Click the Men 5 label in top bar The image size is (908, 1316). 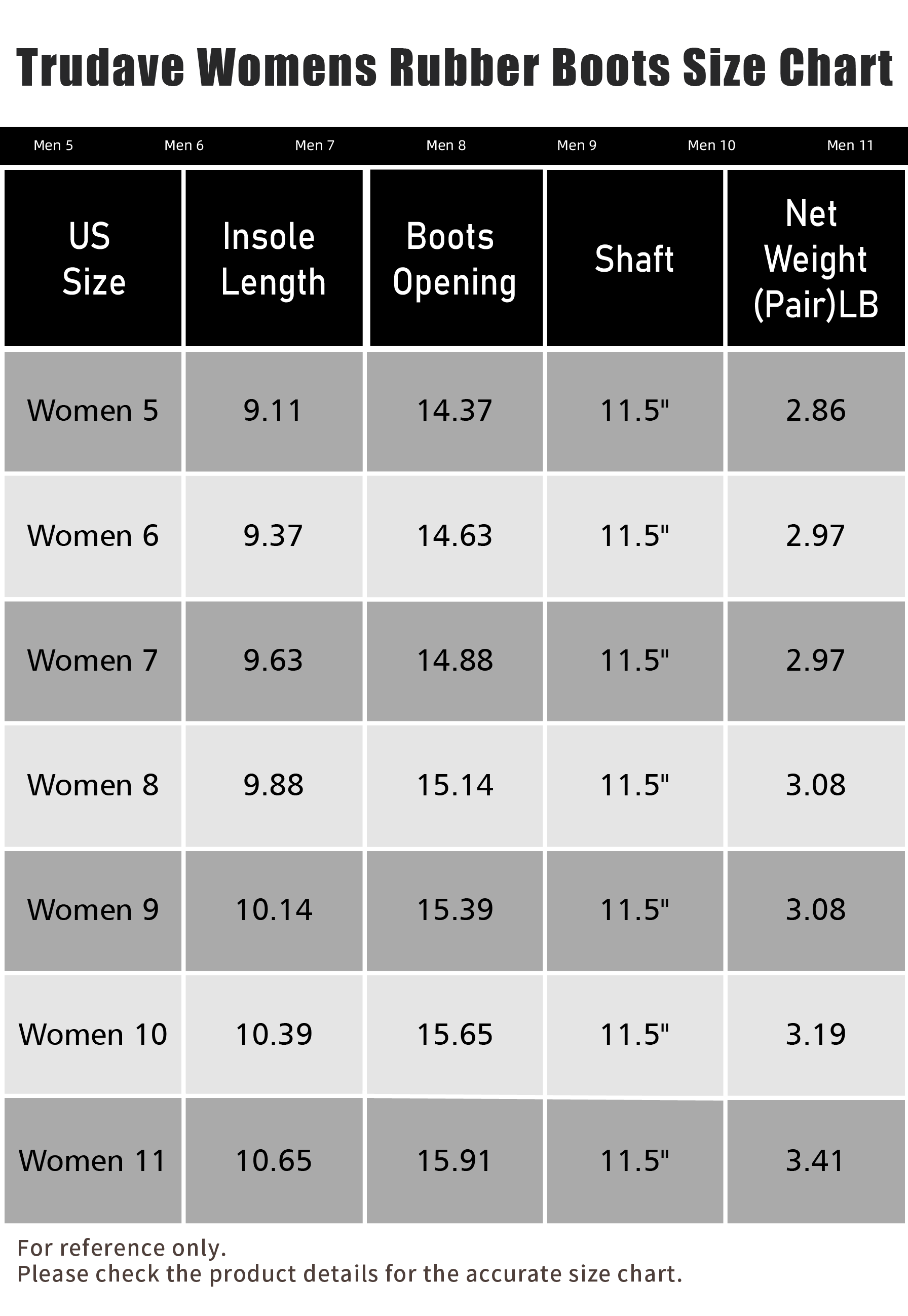pyautogui.click(x=54, y=145)
